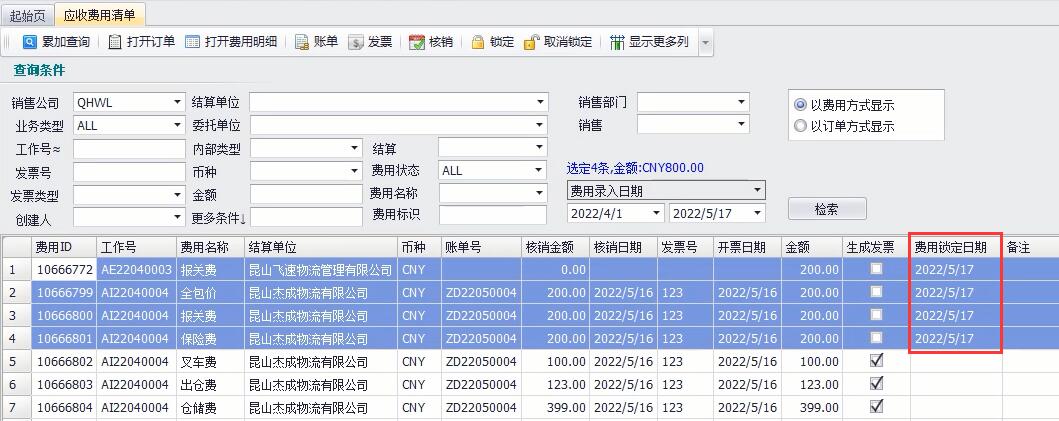Click the 取消锁定 unlock icon
The width and height of the screenshot is (1059, 421).
click(x=531, y=42)
